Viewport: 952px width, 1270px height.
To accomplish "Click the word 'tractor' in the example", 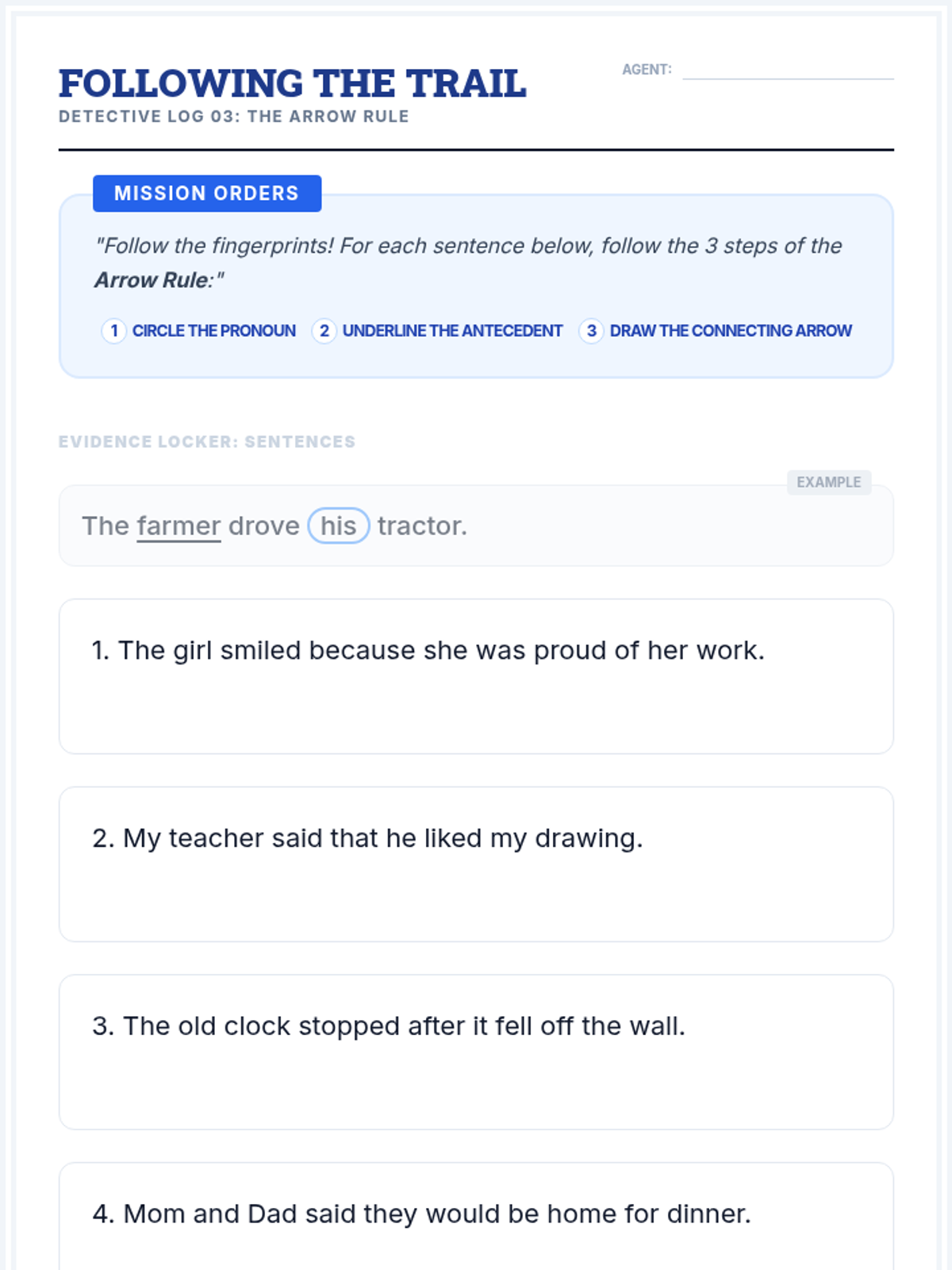I will 419,526.
